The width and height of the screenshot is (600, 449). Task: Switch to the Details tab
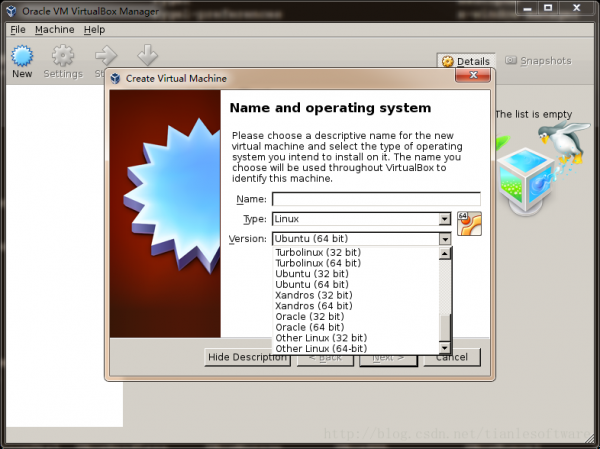[x=466, y=61]
